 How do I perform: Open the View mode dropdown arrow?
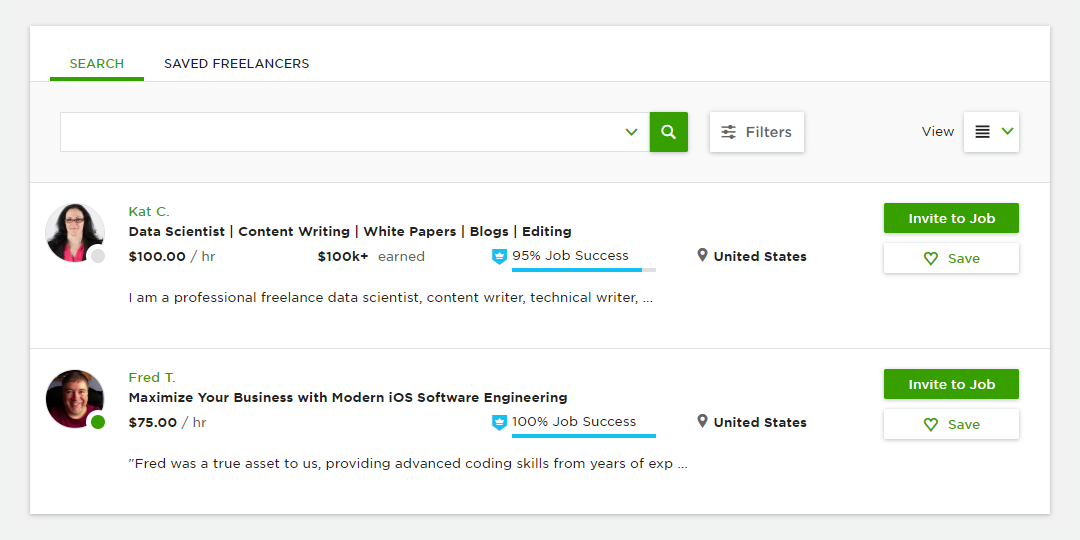coord(1007,132)
